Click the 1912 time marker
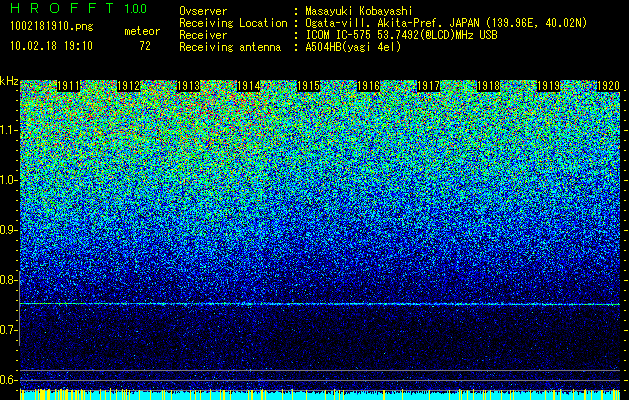This screenshot has height=400, width=629. [128, 86]
